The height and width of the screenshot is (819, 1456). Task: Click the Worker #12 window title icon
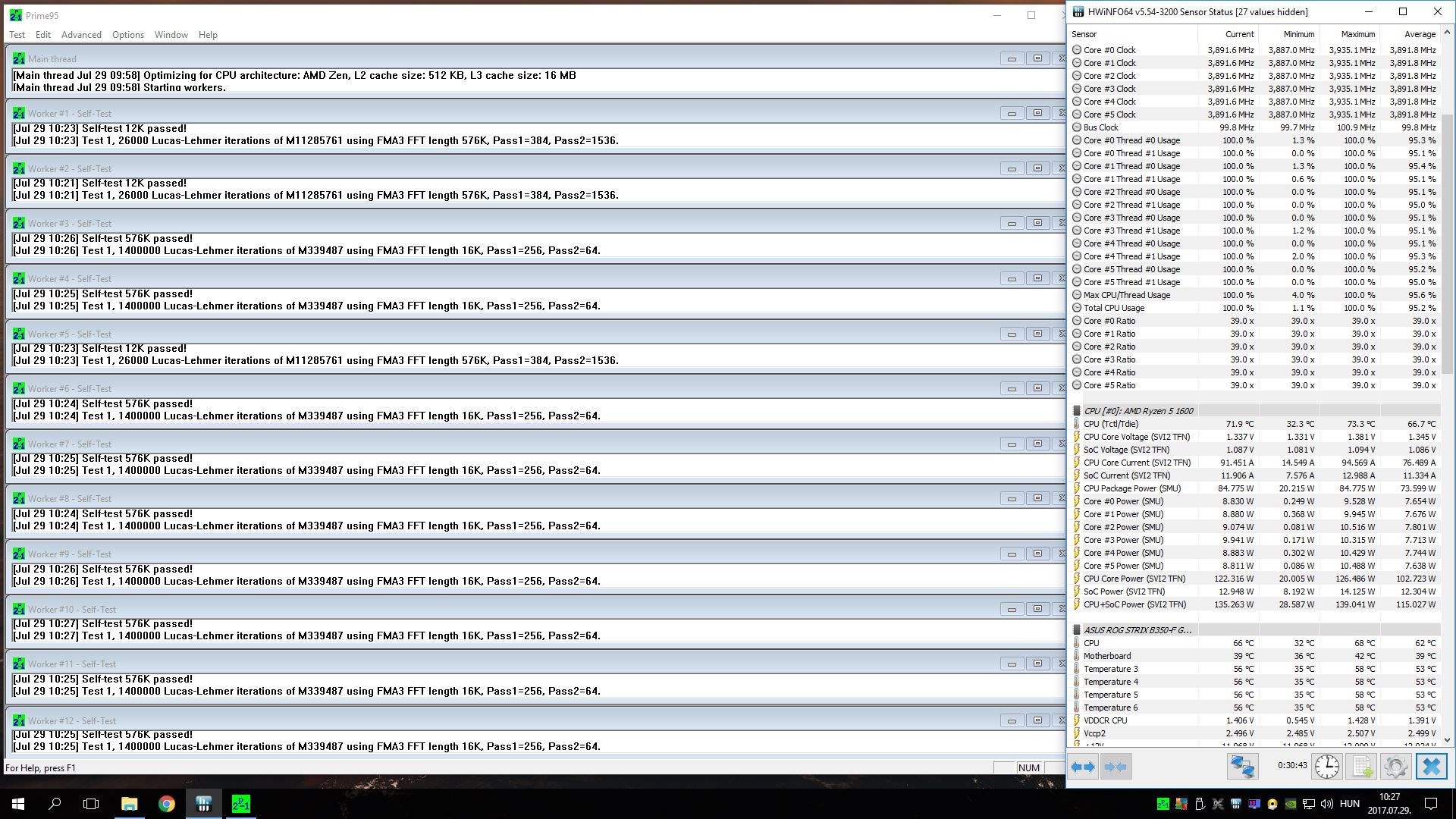coord(19,720)
